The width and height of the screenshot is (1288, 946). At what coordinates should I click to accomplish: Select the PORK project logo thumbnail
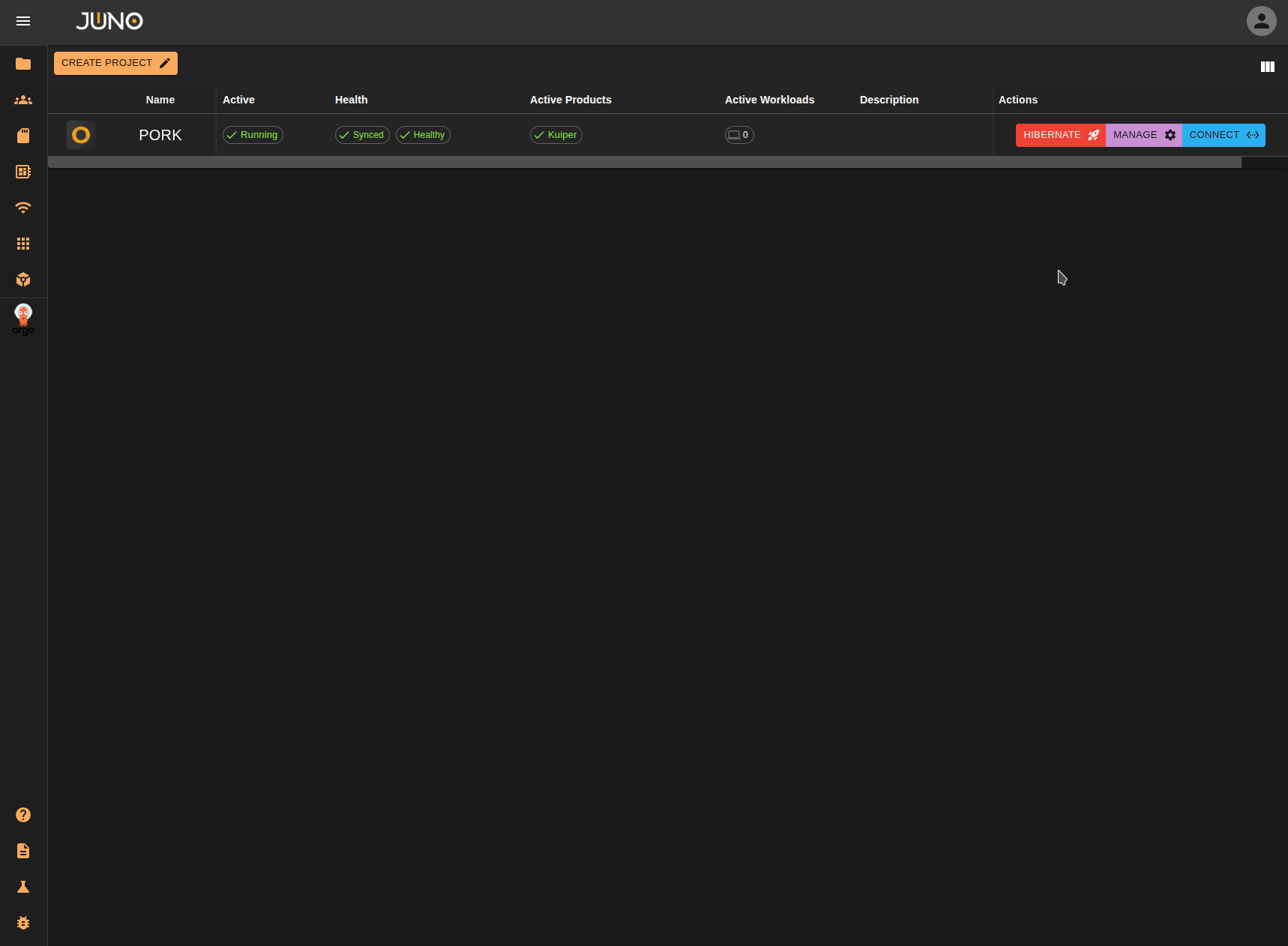pos(81,135)
